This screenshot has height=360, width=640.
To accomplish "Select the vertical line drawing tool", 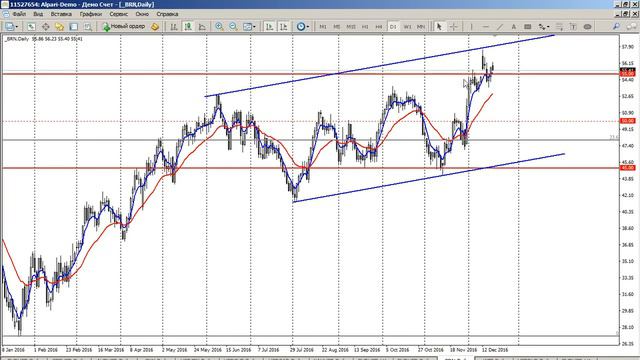I will pos(471,27).
